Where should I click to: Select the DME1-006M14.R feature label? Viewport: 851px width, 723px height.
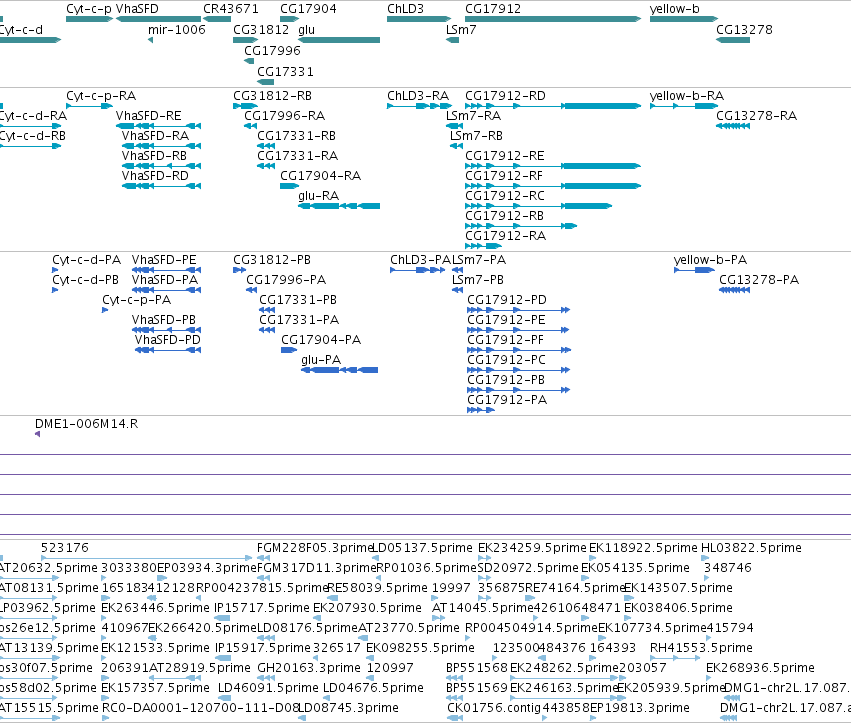coord(86,424)
